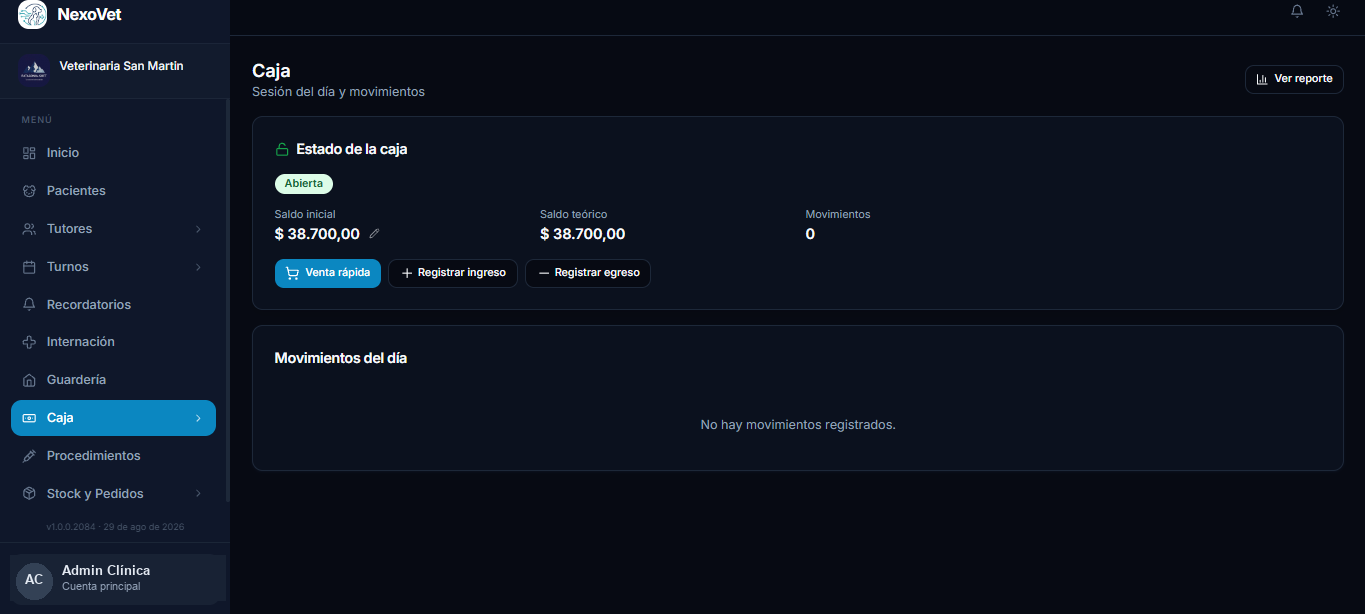Toggle the light theme sun icon

1333,11
